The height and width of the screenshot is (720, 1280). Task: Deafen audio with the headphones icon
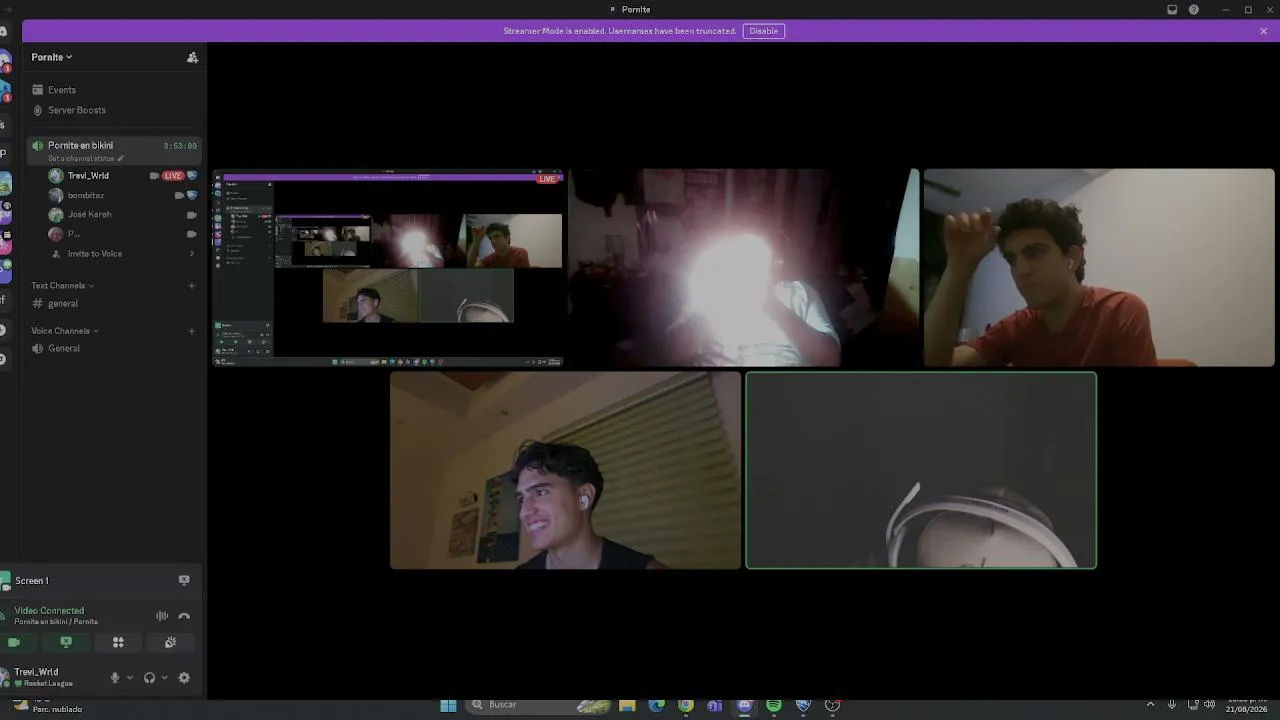(149, 678)
